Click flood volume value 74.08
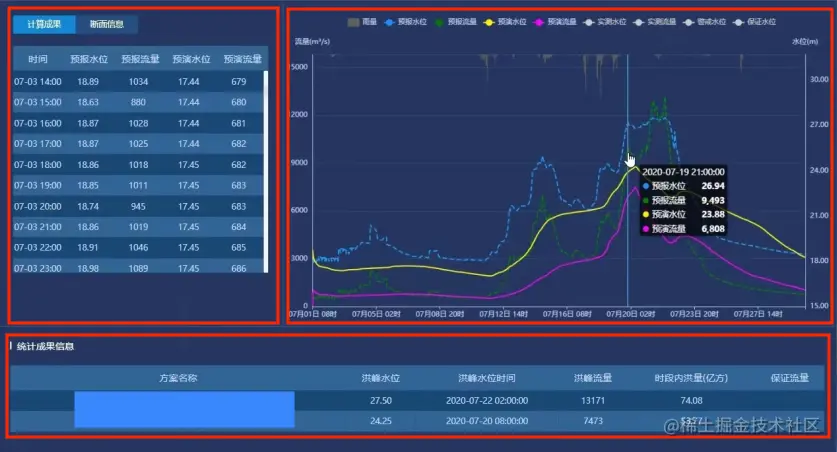Image resolution: width=837 pixels, height=452 pixels. pyautogui.click(x=691, y=400)
